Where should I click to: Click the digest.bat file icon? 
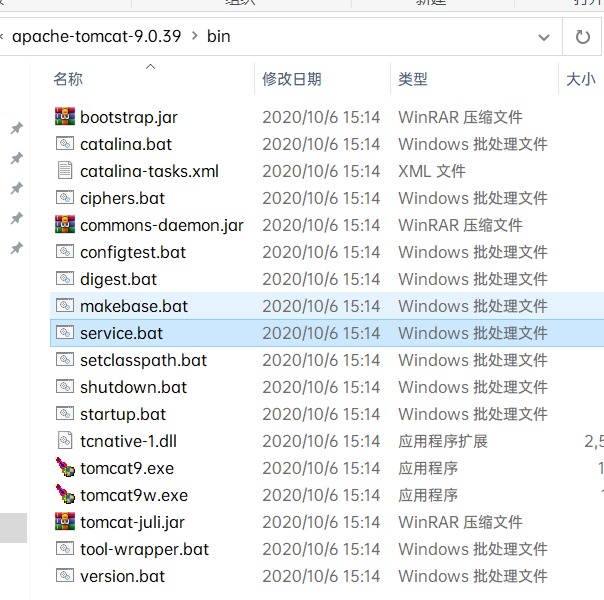click(65, 278)
